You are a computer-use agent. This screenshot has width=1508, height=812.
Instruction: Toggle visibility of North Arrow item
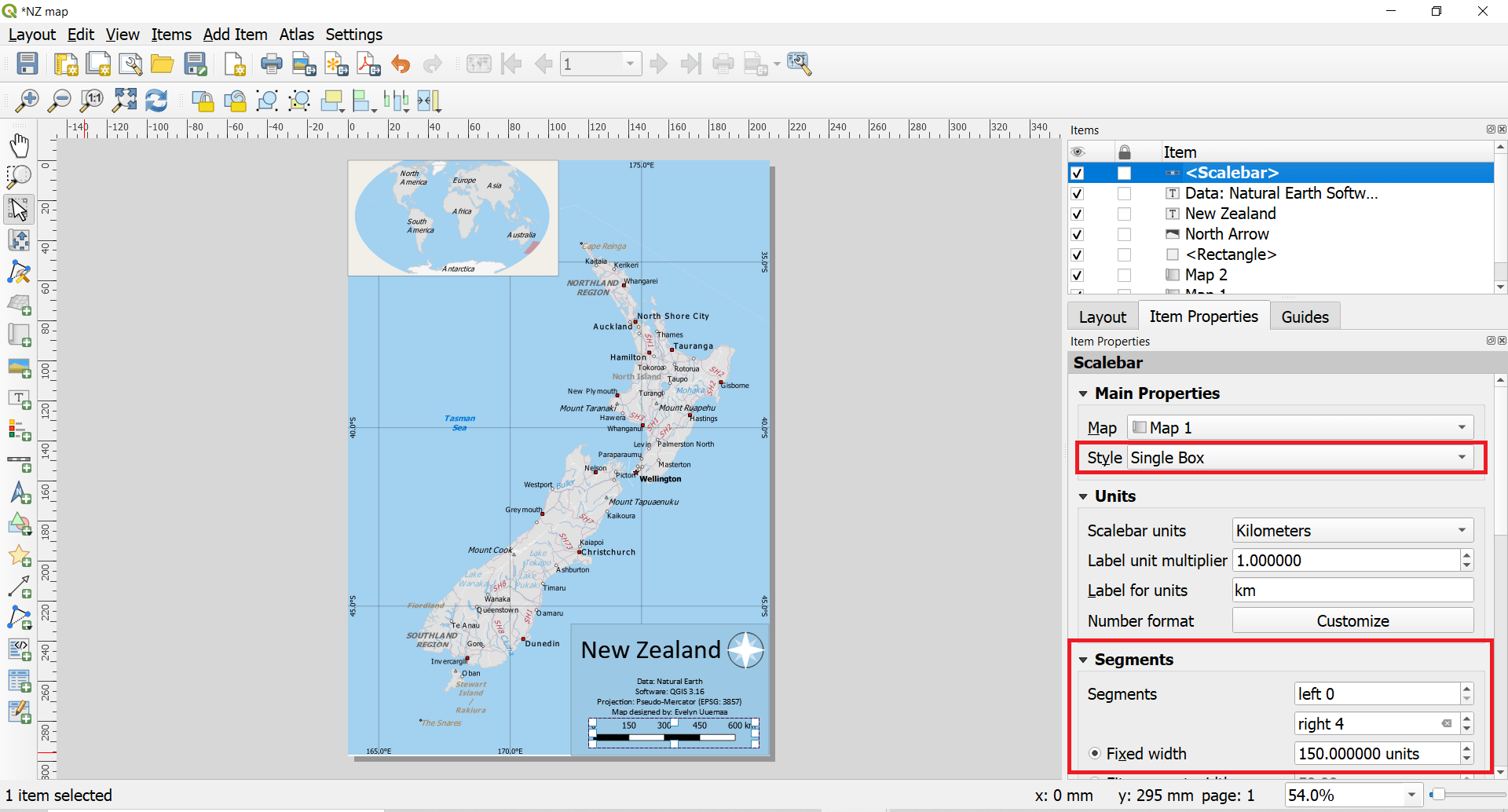pos(1077,234)
